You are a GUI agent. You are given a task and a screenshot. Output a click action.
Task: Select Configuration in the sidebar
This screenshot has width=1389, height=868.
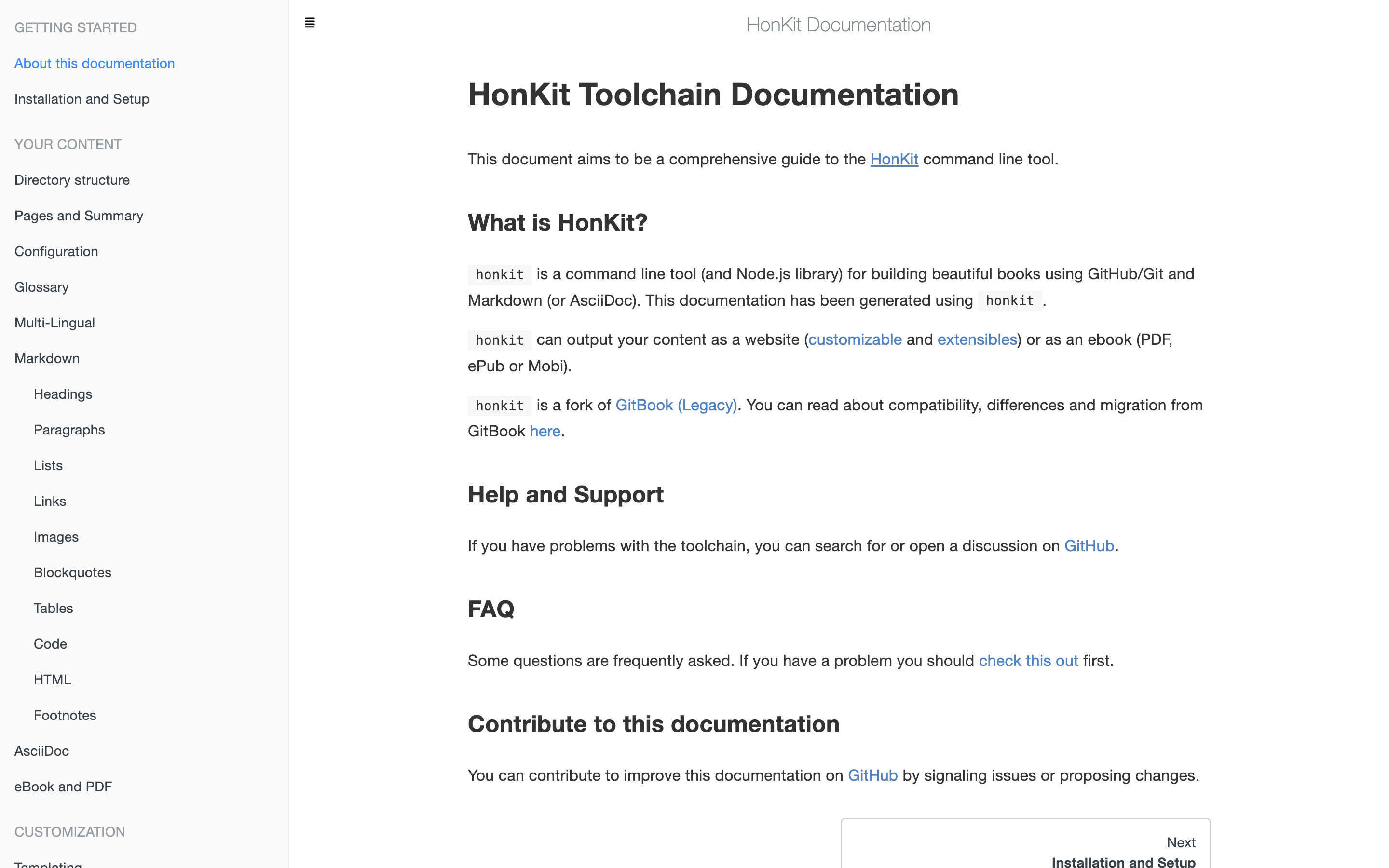pyautogui.click(x=56, y=251)
